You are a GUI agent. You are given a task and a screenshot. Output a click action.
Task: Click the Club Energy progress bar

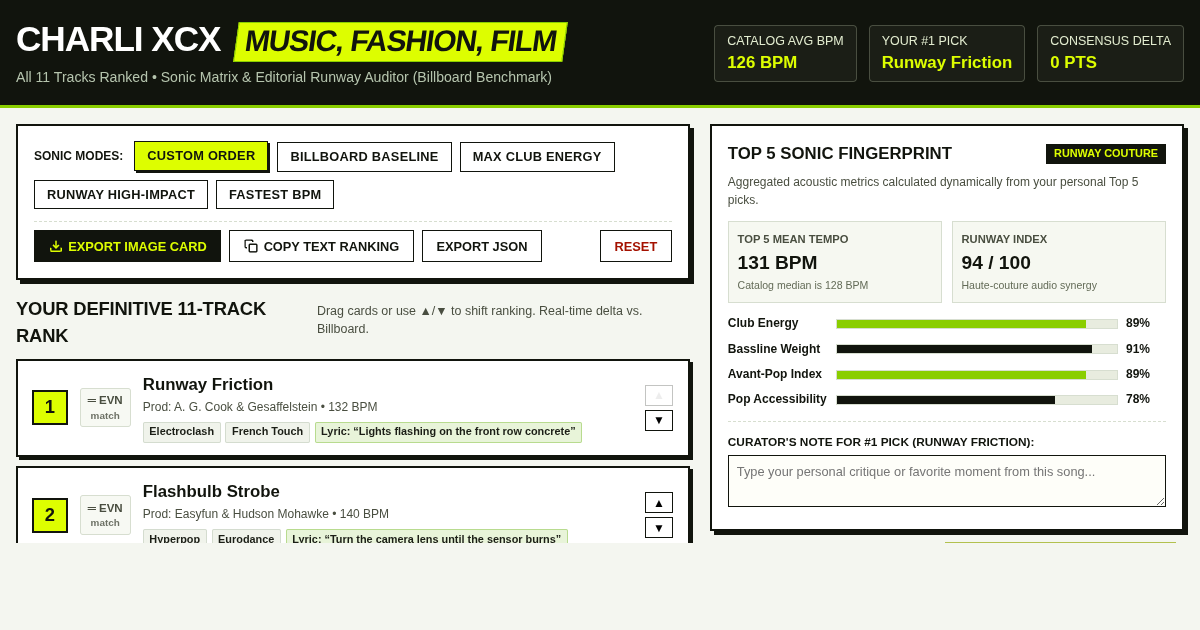pyautogui.click(x=977, y=324)
